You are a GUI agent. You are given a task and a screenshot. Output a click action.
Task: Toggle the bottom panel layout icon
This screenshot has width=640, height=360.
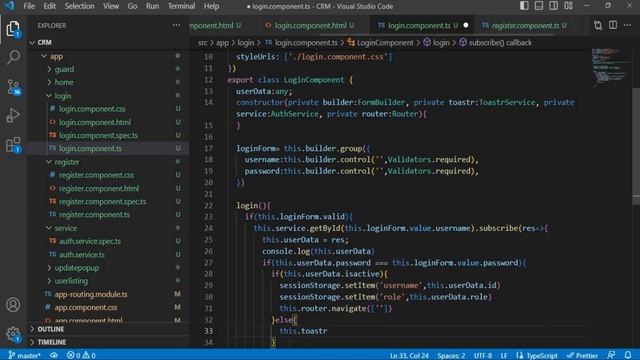point(539,6)
